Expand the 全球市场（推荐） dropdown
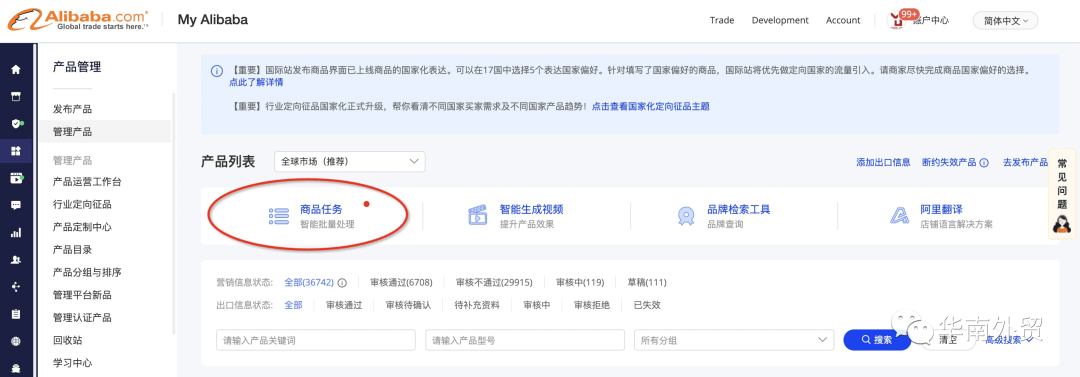Viewport: 1080px width, 377px height. [x=350, y=161]
